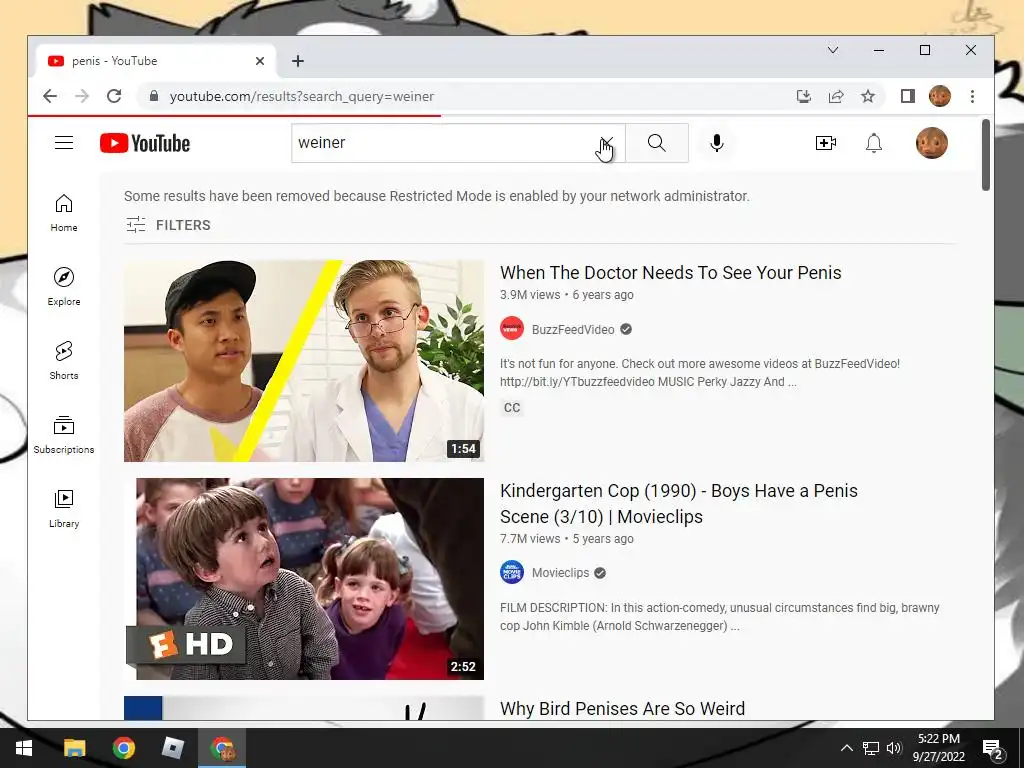Open the volume tray icon
1024x768 pixels.
893,748
